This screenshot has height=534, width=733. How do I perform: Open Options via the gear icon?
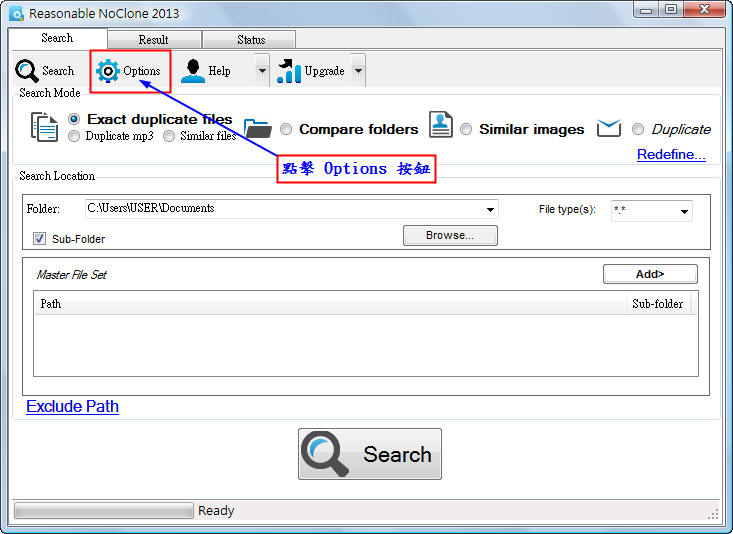[107, 71]
